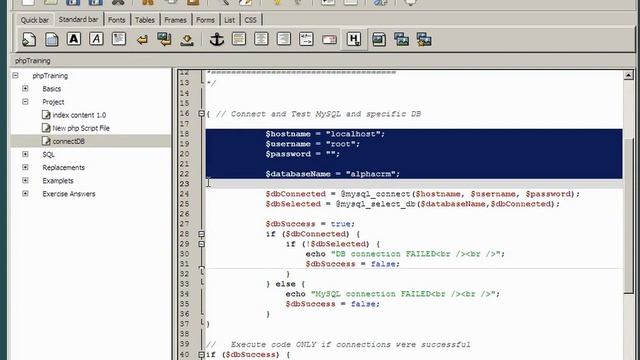Select the Replacements tree label
The height and width of the screenshot is (360, 640).
pyautogui.click(x=63, y=167)
